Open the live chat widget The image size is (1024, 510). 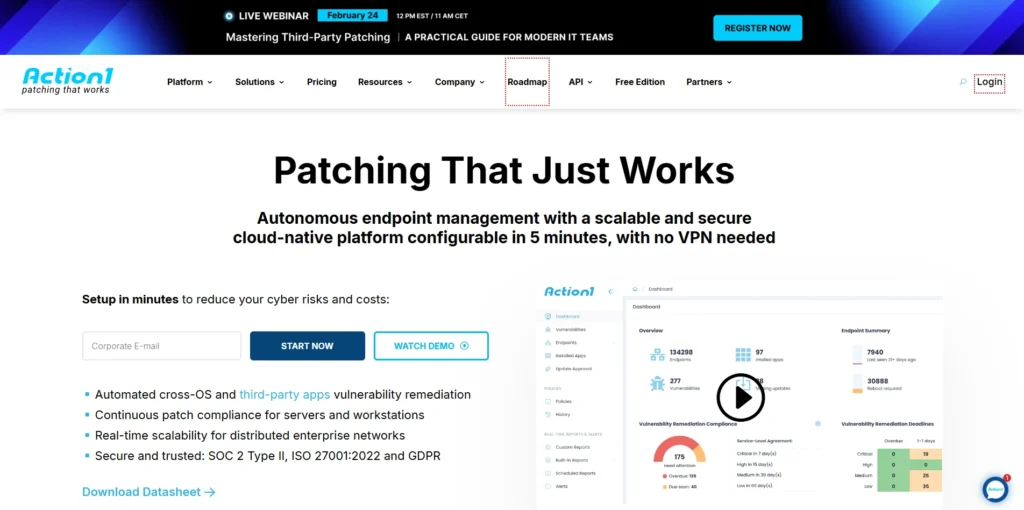click(995, 489)
